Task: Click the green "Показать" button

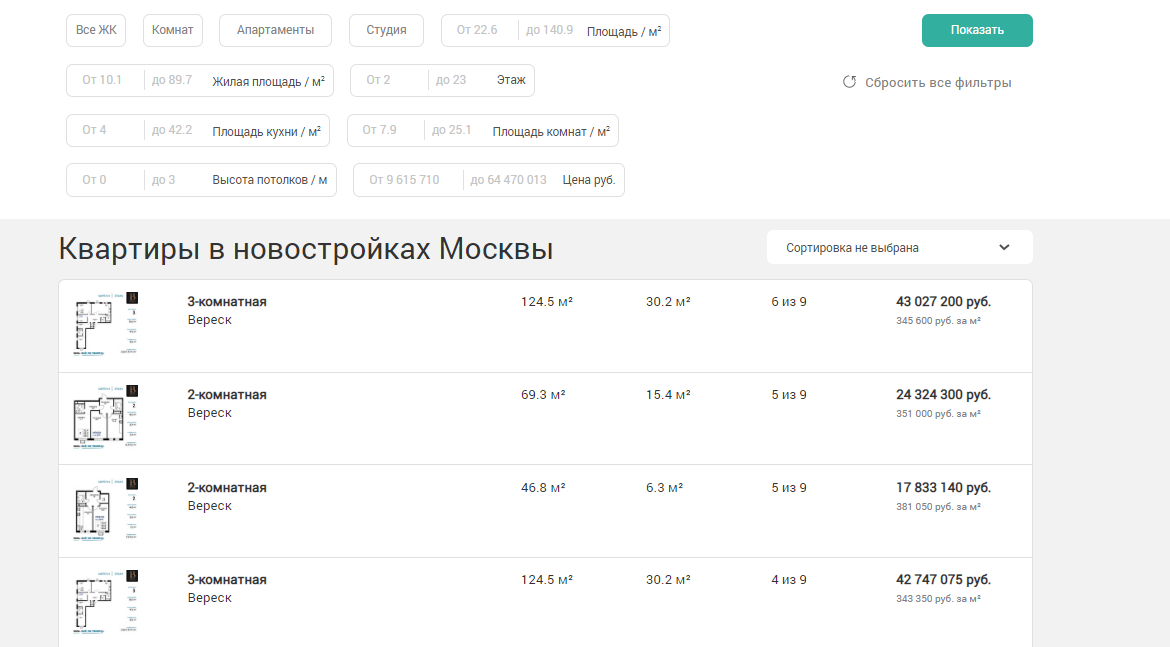Action: (976, 30)
